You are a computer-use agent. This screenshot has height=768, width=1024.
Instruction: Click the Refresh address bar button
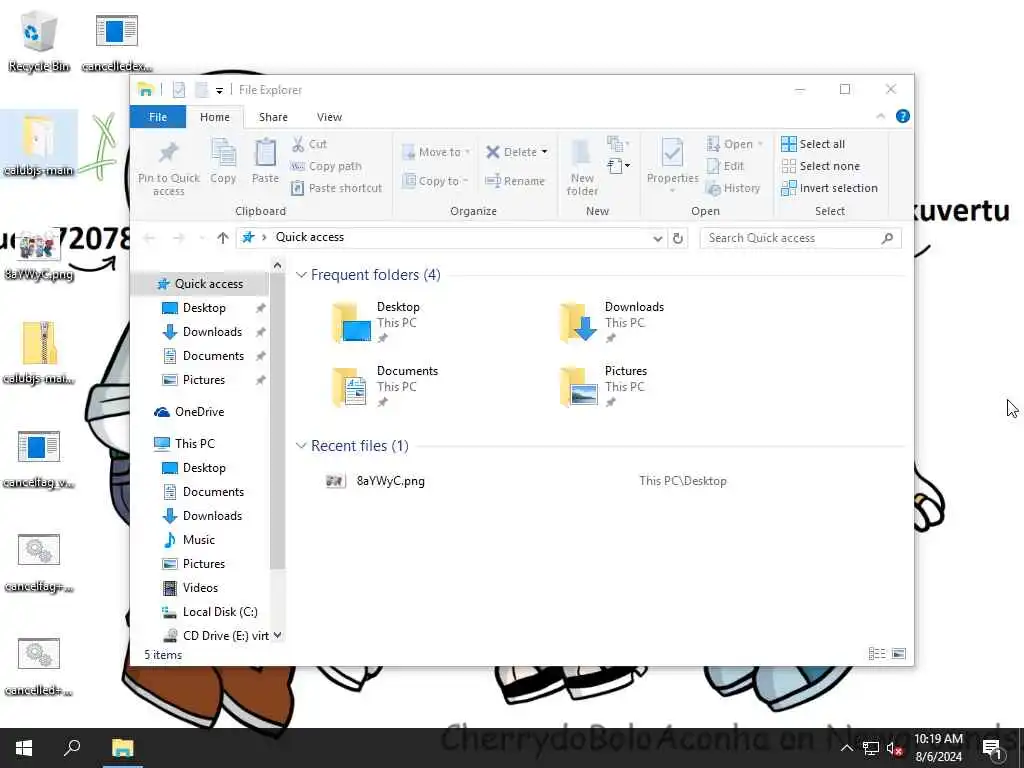(678, 238)
